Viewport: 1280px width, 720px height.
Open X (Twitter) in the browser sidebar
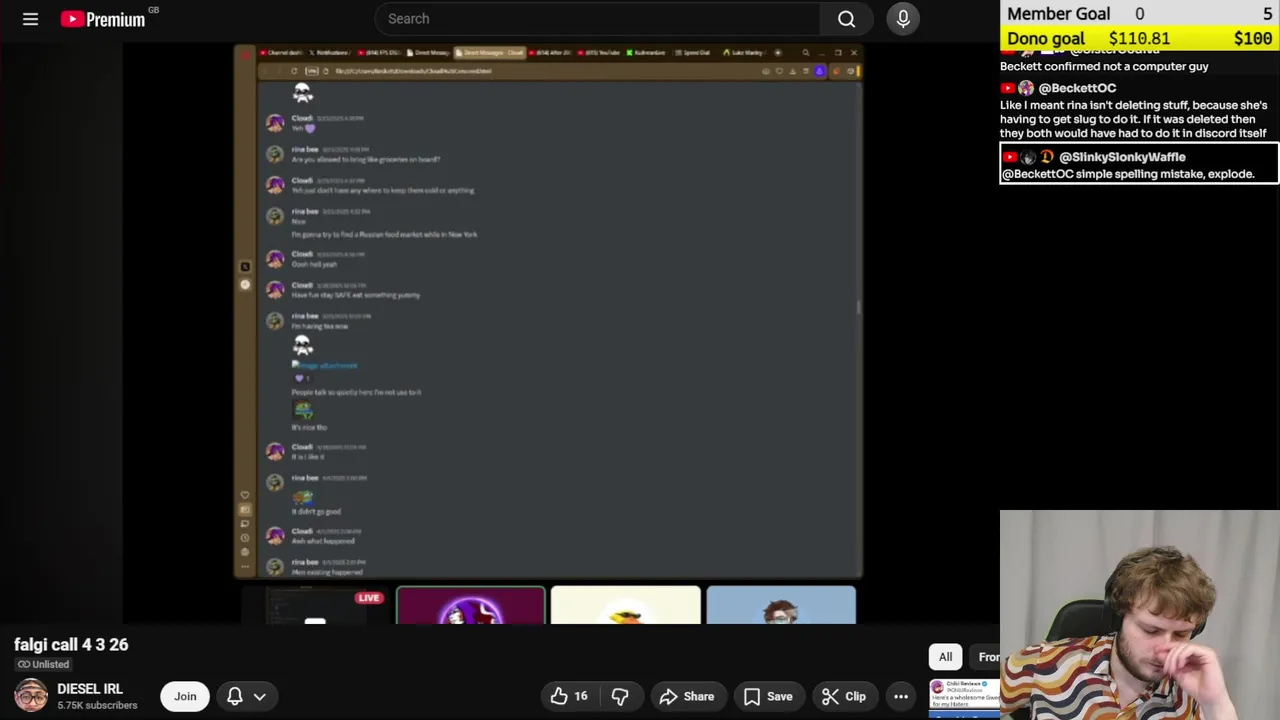point(245,267)
